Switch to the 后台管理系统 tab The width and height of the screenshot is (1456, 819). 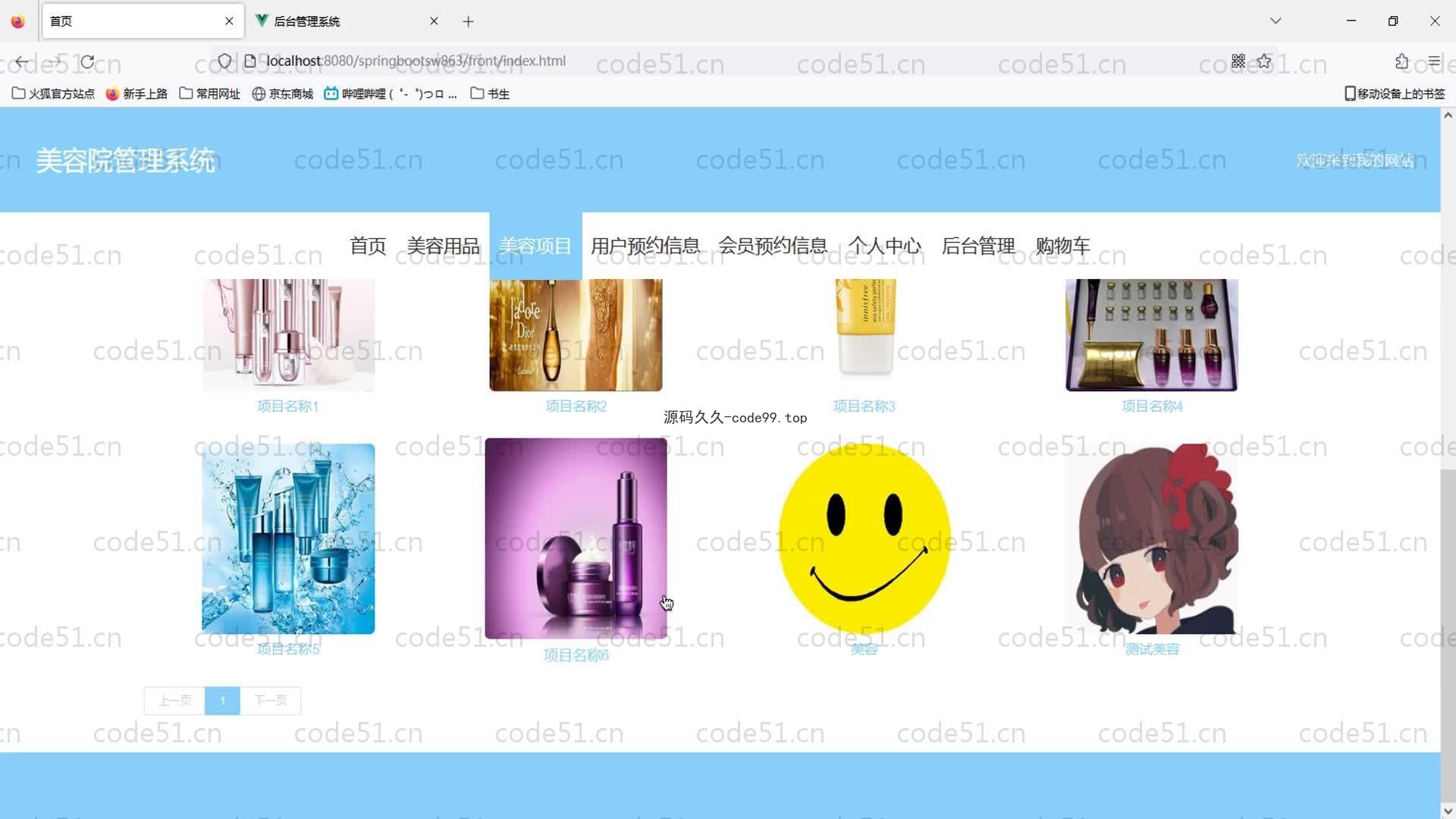point(349,21)
